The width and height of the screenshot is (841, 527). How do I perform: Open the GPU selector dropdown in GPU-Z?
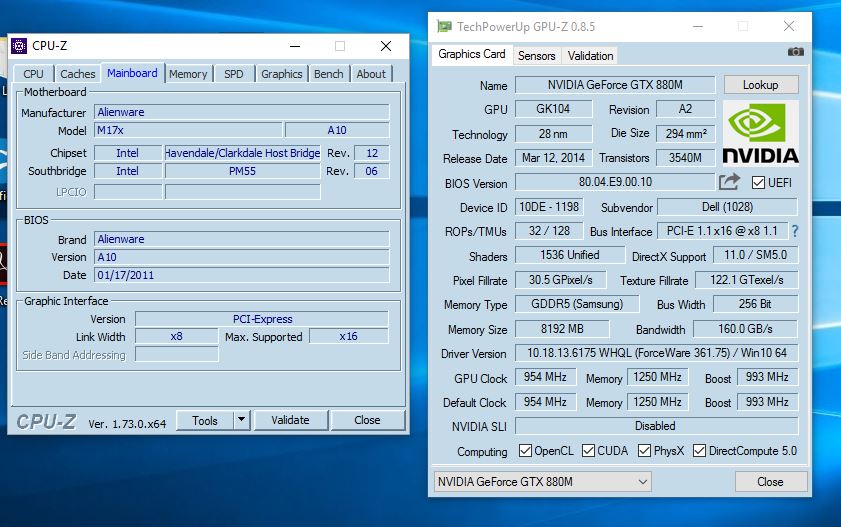tap(543, 481)
